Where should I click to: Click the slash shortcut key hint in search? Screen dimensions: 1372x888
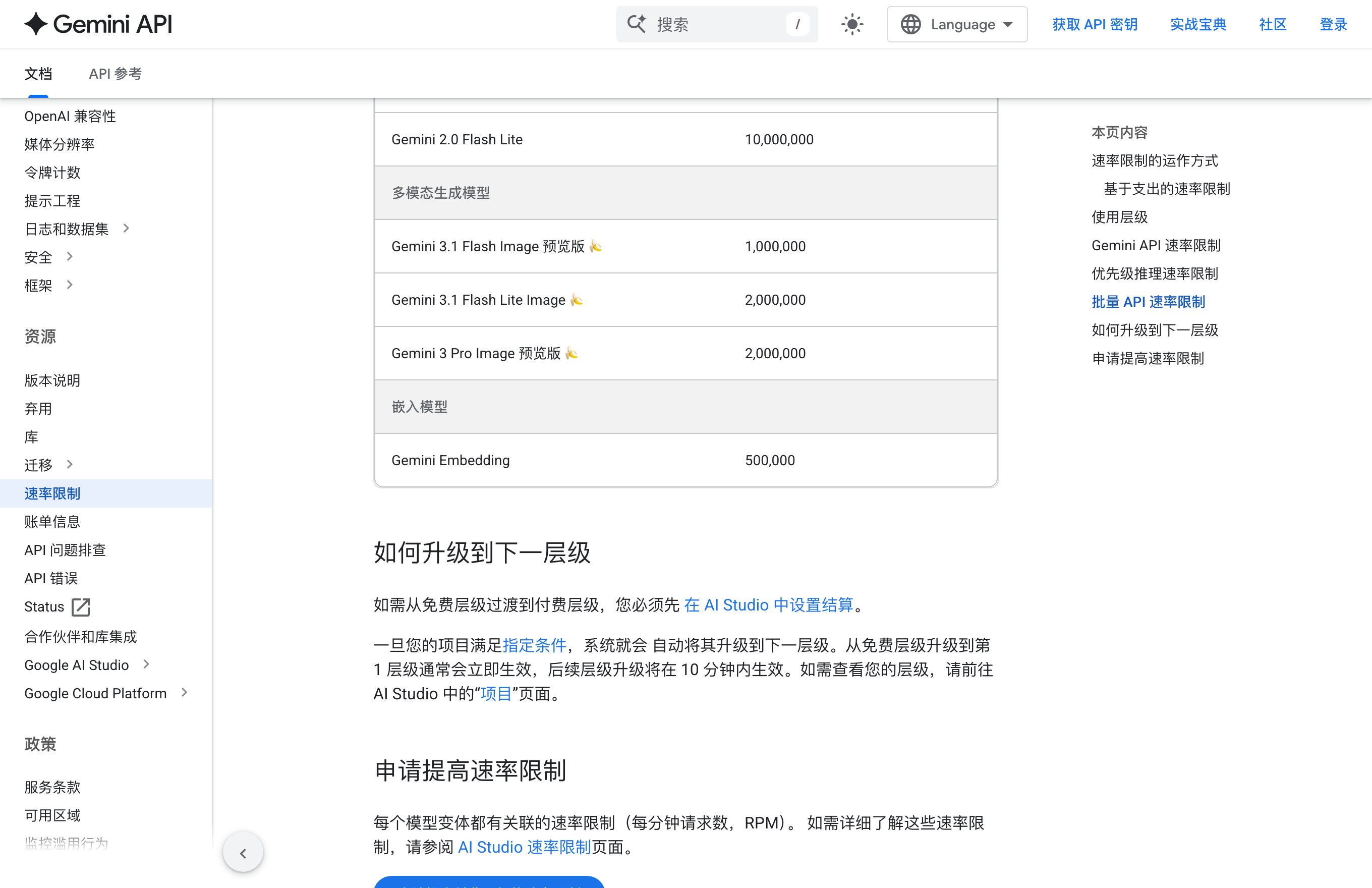(797, 24)
